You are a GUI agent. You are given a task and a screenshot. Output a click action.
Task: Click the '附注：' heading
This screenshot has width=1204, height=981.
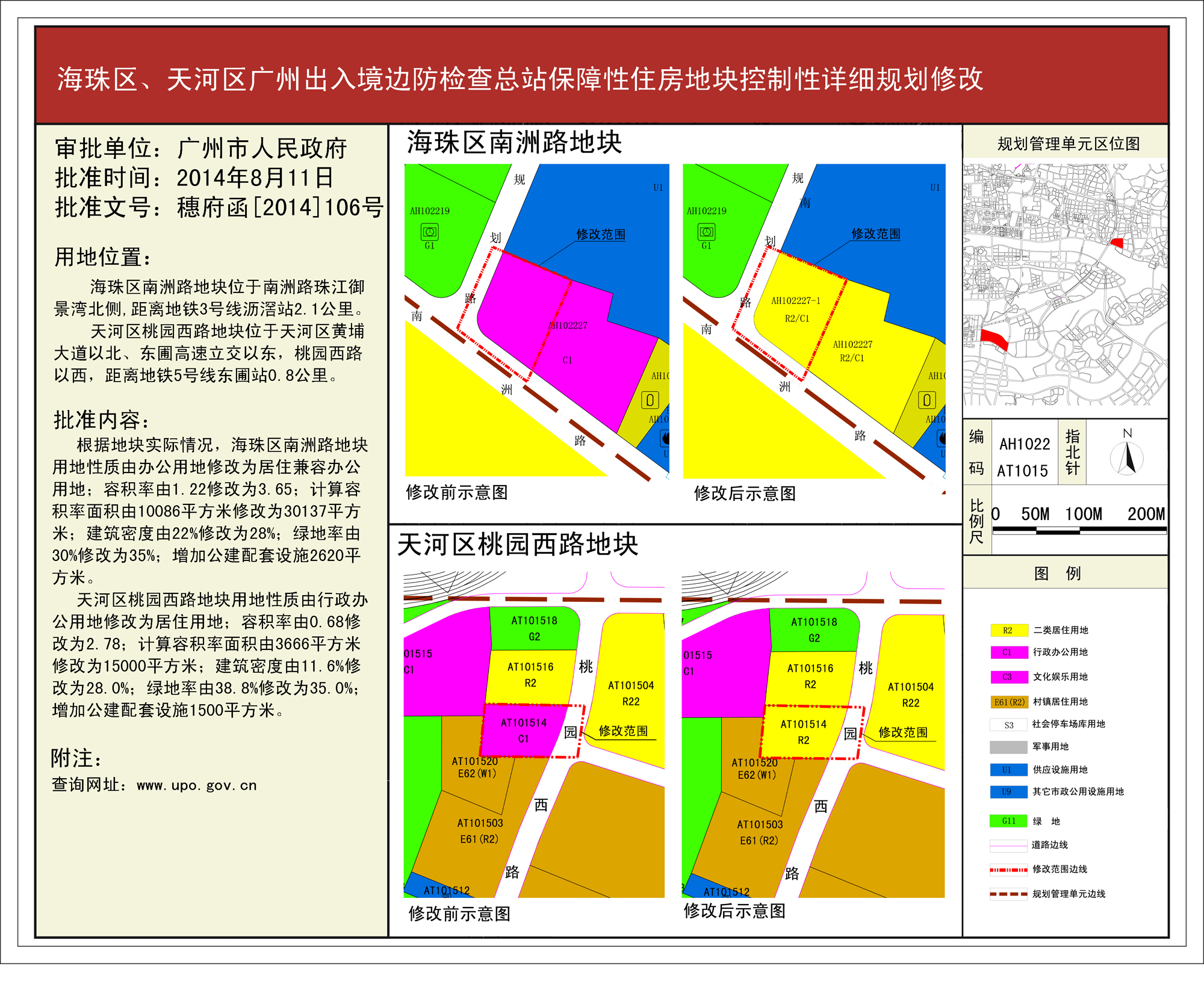(77, 758)
